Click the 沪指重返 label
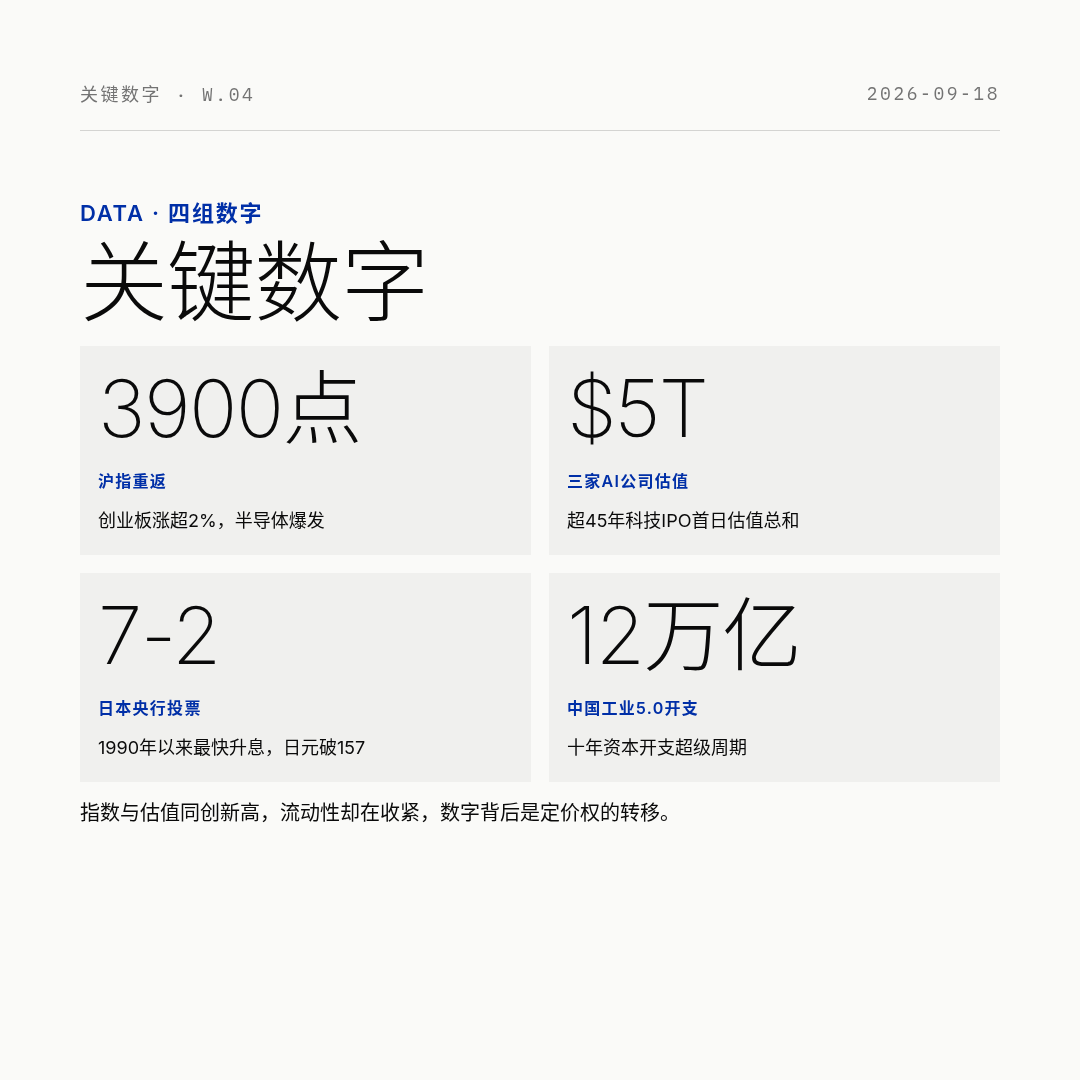1080x1080 pixels. pos(132,481)
